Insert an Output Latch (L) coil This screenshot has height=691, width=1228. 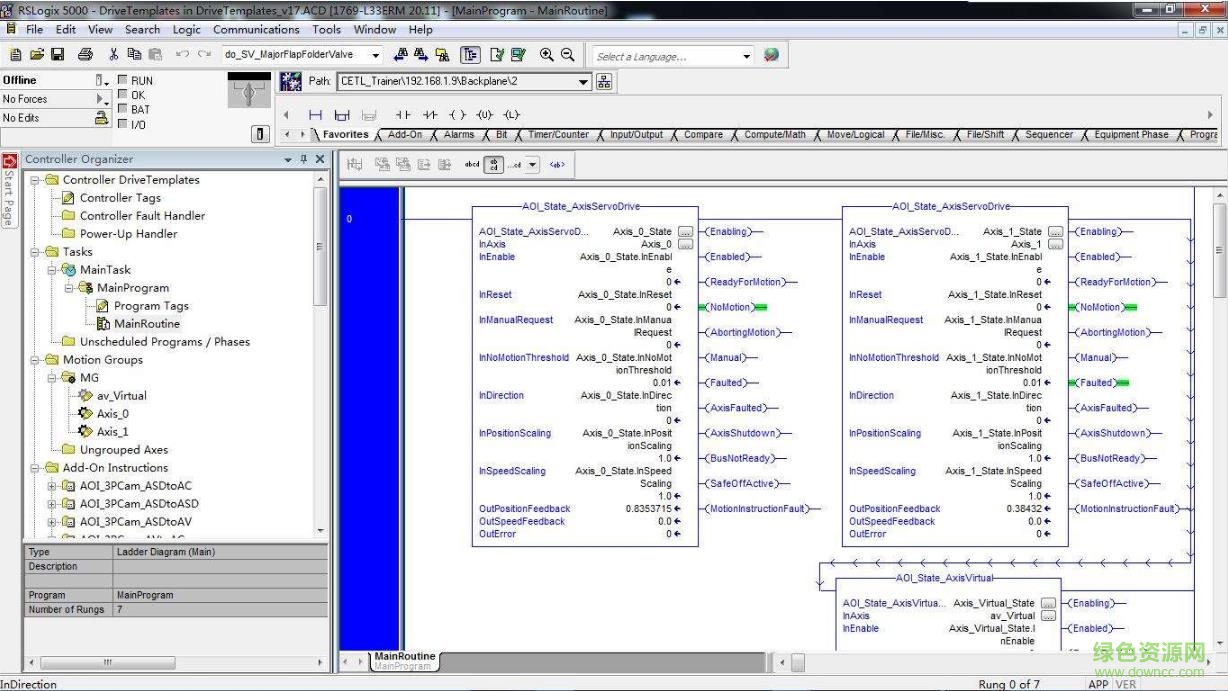(511, 115)
